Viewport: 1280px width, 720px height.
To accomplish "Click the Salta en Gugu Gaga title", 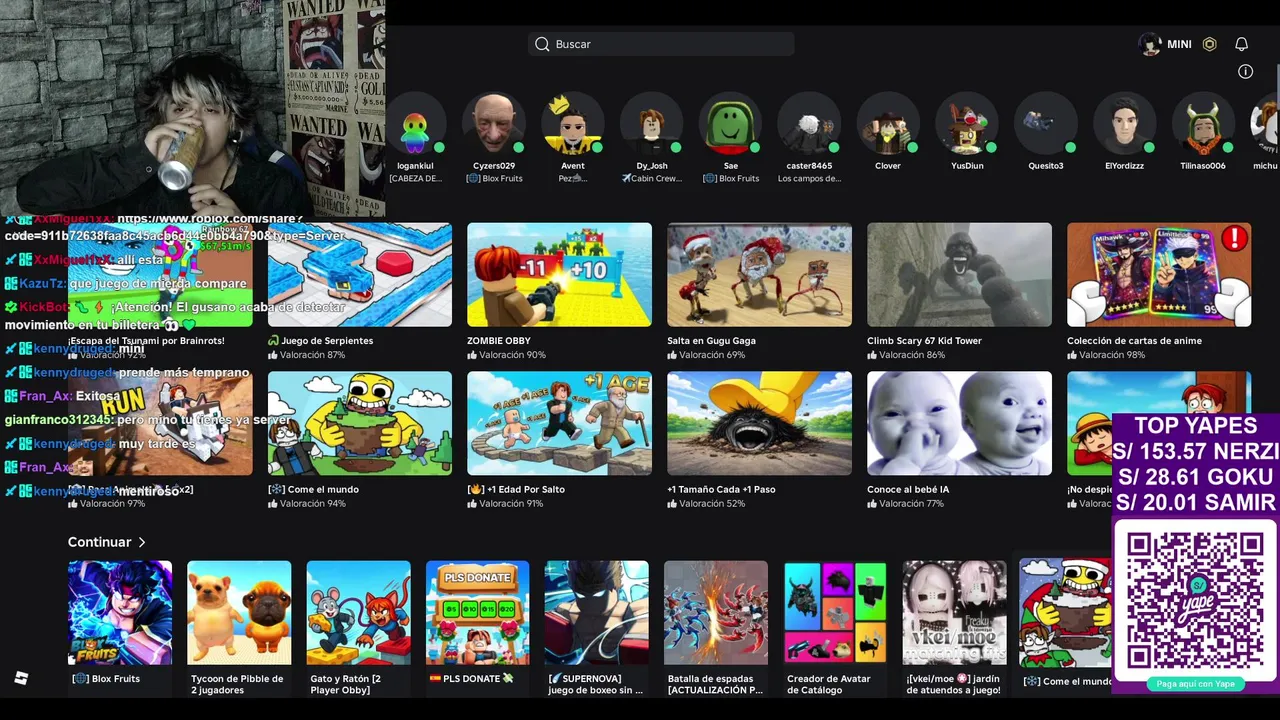I will coord(711,341).
